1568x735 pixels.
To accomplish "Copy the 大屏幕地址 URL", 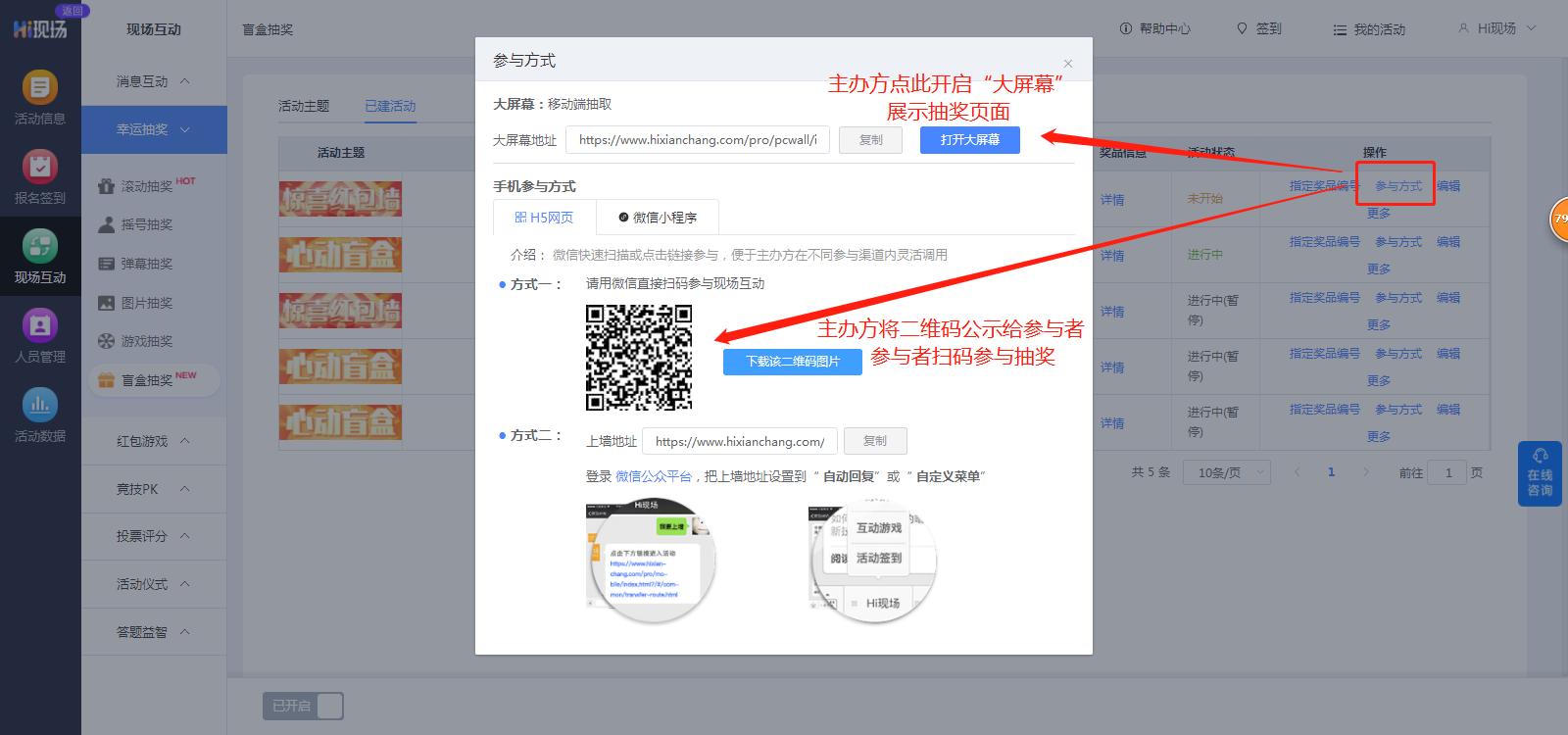I will tap(871, 140).
